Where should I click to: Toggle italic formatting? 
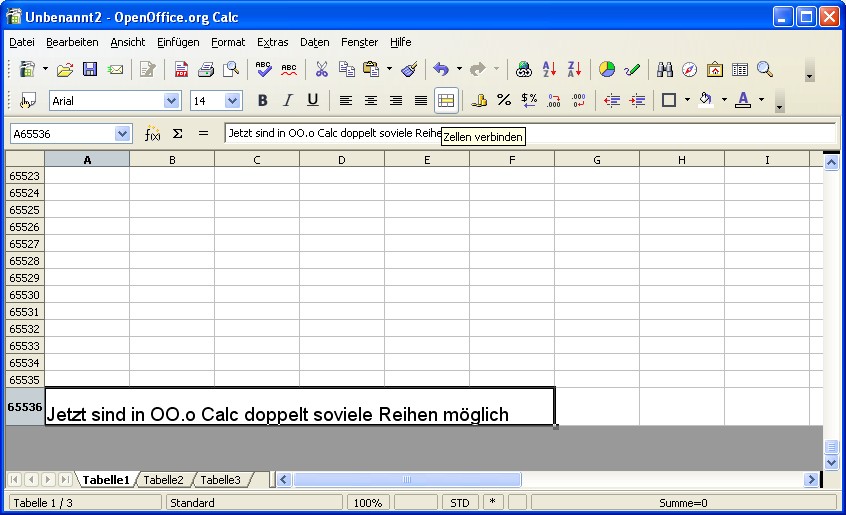(x=288, y=101)
